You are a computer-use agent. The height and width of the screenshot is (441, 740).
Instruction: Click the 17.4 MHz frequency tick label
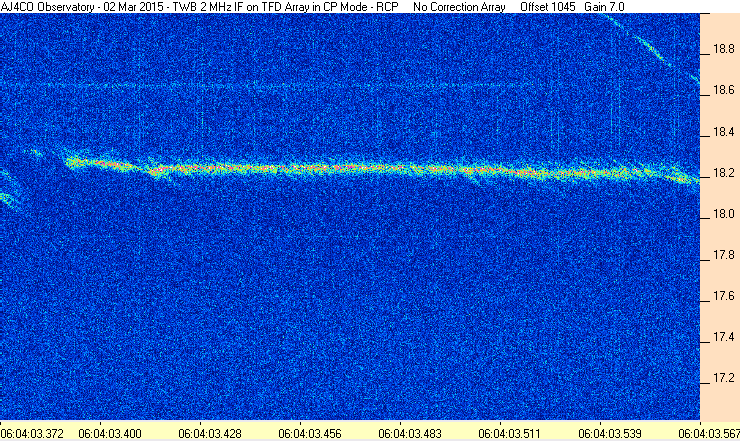723,337
